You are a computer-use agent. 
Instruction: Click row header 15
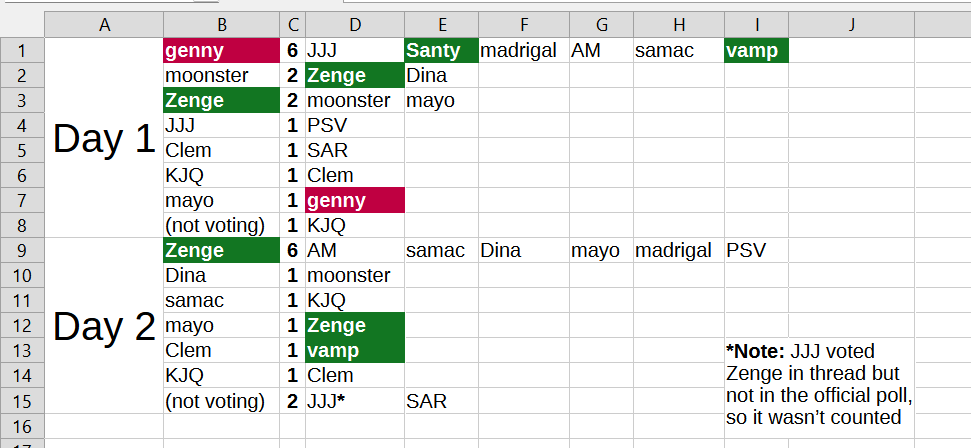click(22, 401)
